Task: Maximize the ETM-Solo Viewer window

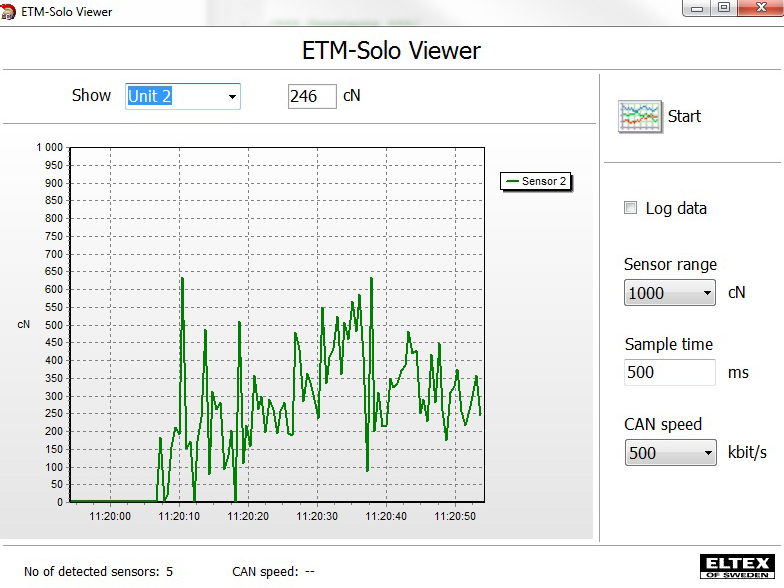Action: (724, 8)
